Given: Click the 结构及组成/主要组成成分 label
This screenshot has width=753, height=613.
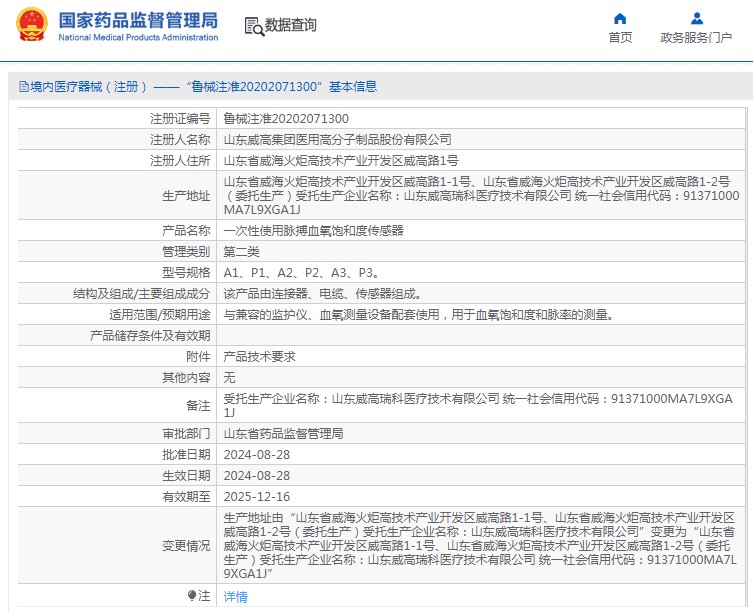Looking at the screenshot, I should tap(142, 294).
